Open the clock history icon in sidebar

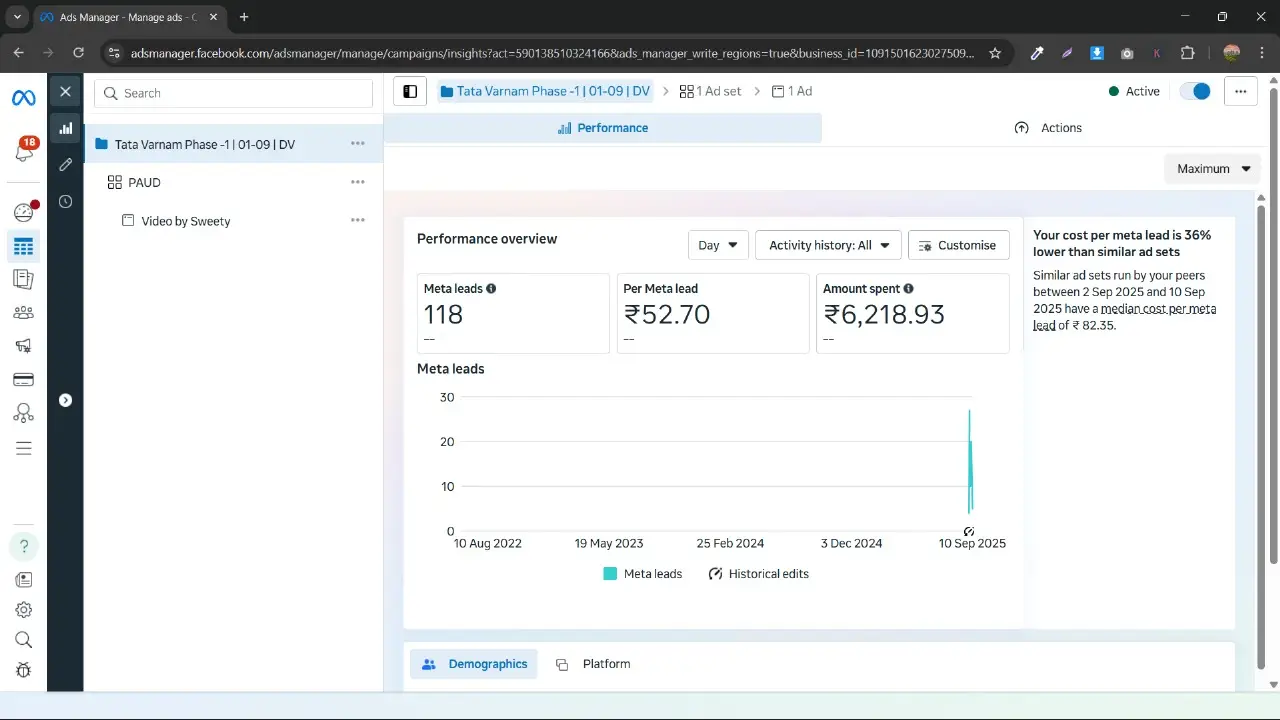pos(65,201)
